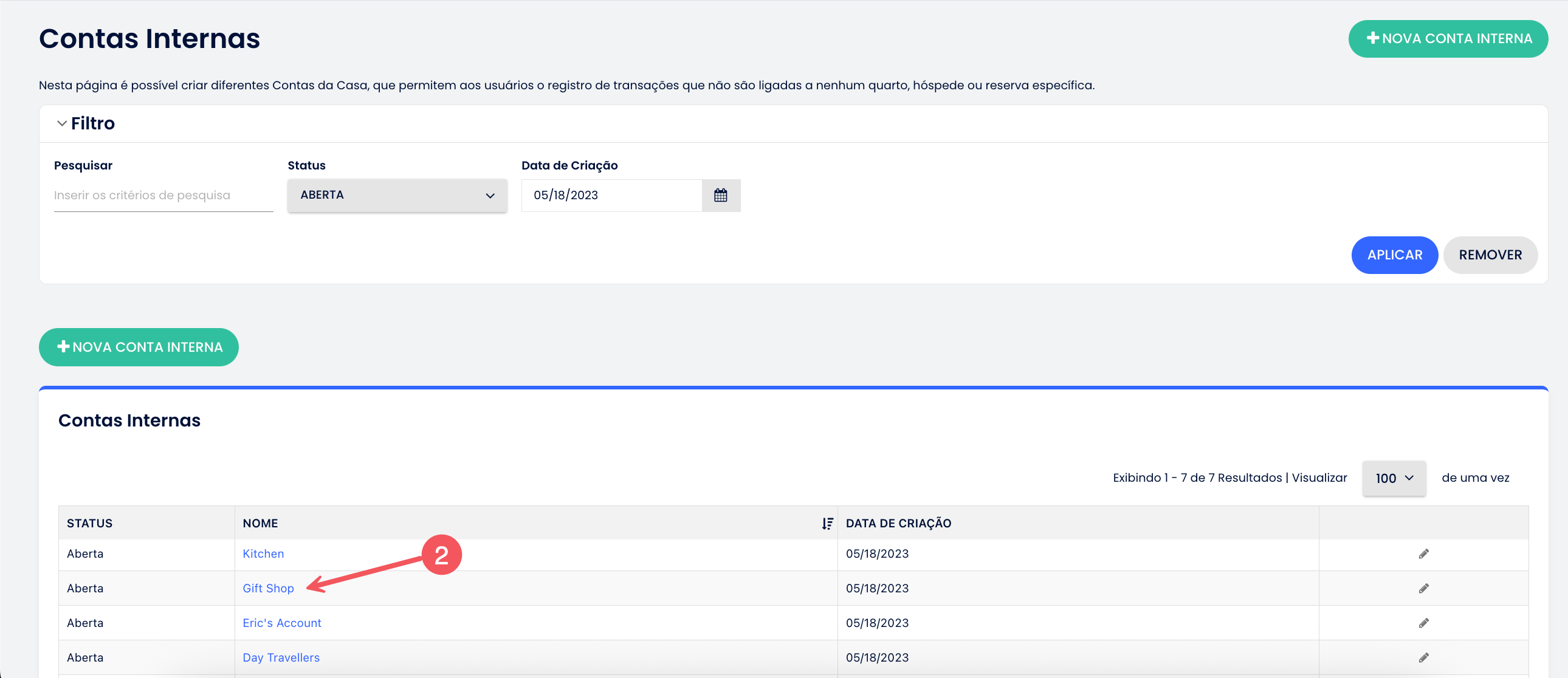This screenshot has height=678, width=1568.
Task: Open the Gift Shop account link
Action: [x=268, y=589]
